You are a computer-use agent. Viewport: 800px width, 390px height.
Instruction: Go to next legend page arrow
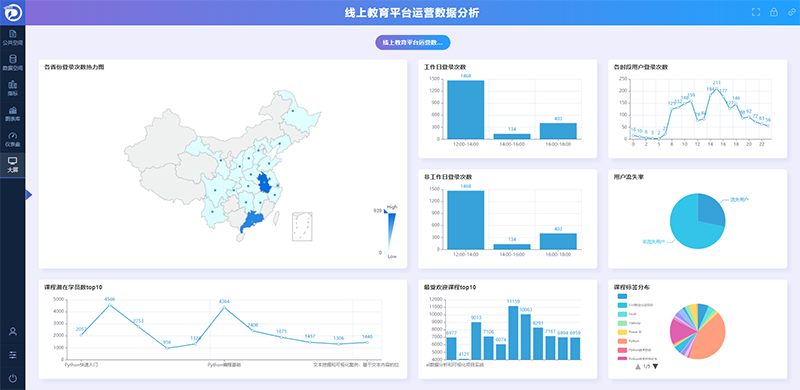656,367
